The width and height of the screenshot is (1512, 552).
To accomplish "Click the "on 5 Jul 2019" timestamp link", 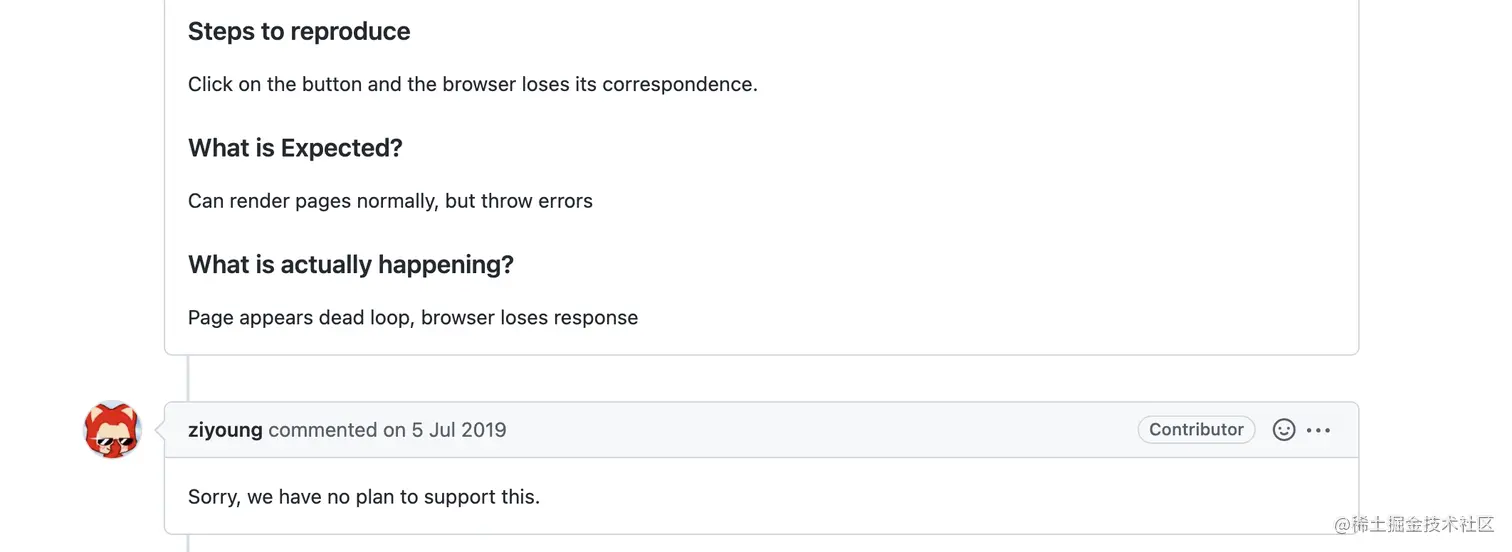I will tap(445, 430).
